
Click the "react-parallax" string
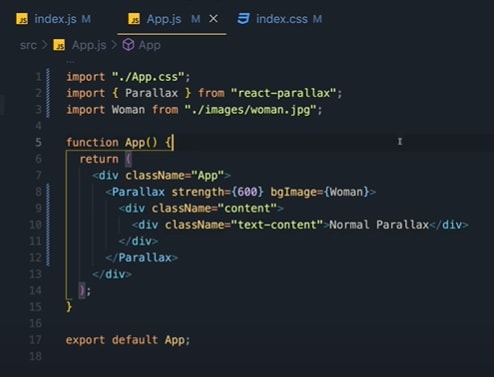(x=284, y=93)
